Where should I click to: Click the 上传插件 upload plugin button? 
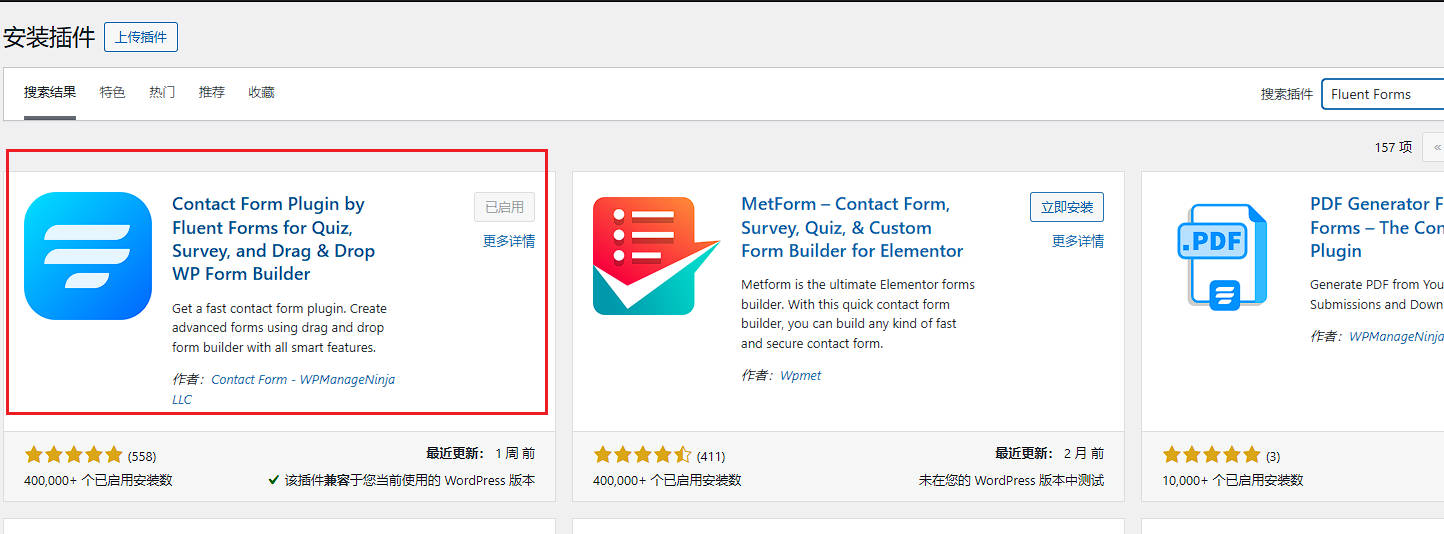point(141,37)
